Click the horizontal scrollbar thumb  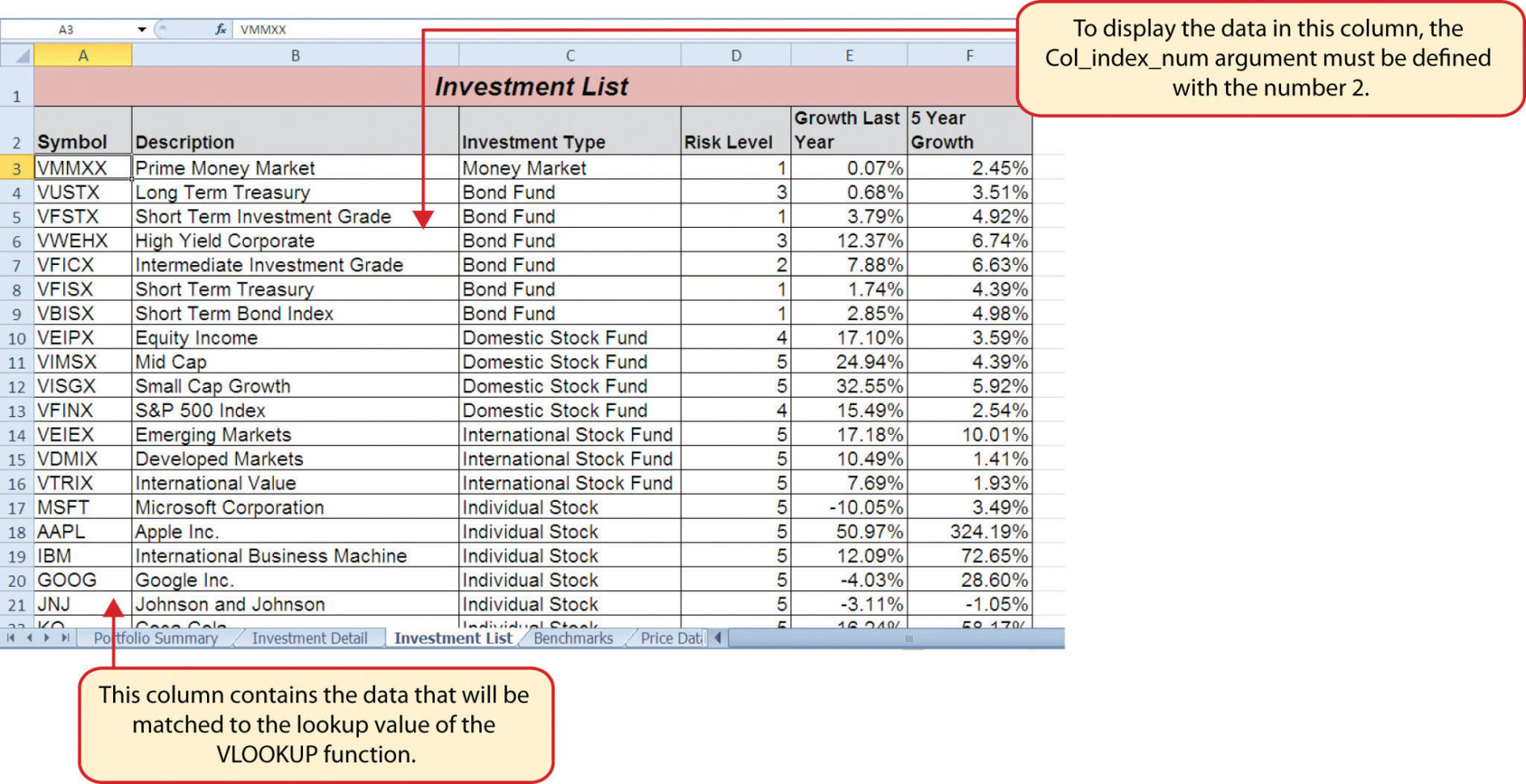908,638
